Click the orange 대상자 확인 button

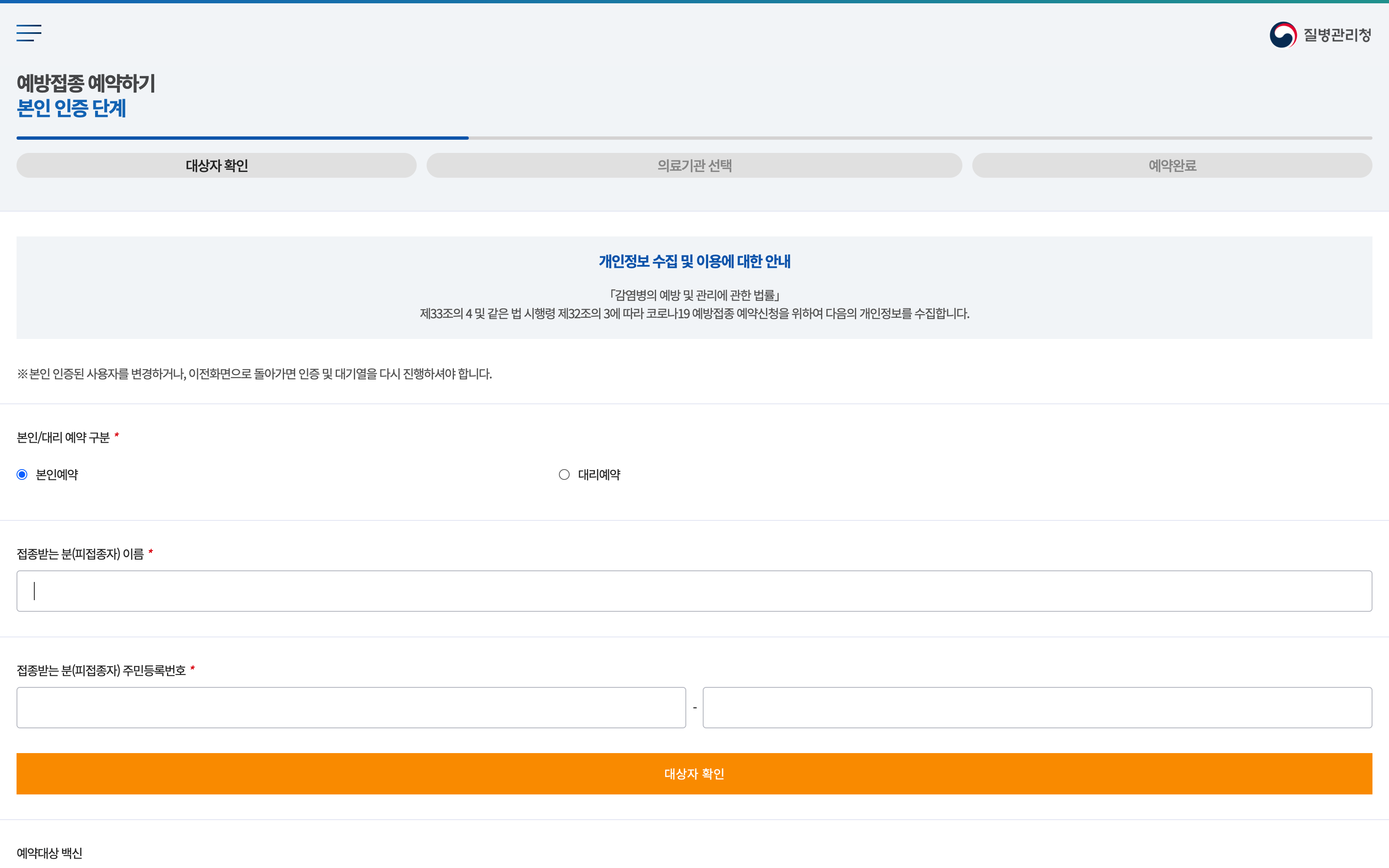694,774
